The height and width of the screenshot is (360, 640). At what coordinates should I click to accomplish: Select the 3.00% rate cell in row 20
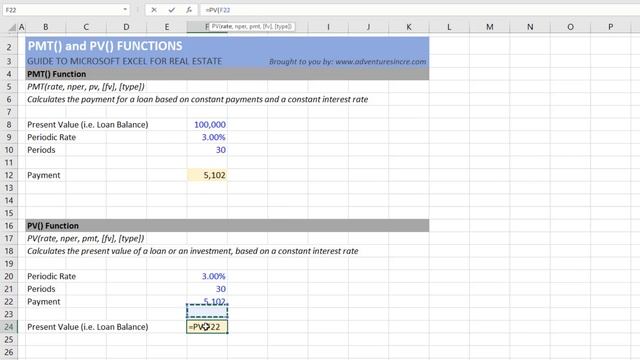point(207,276)
